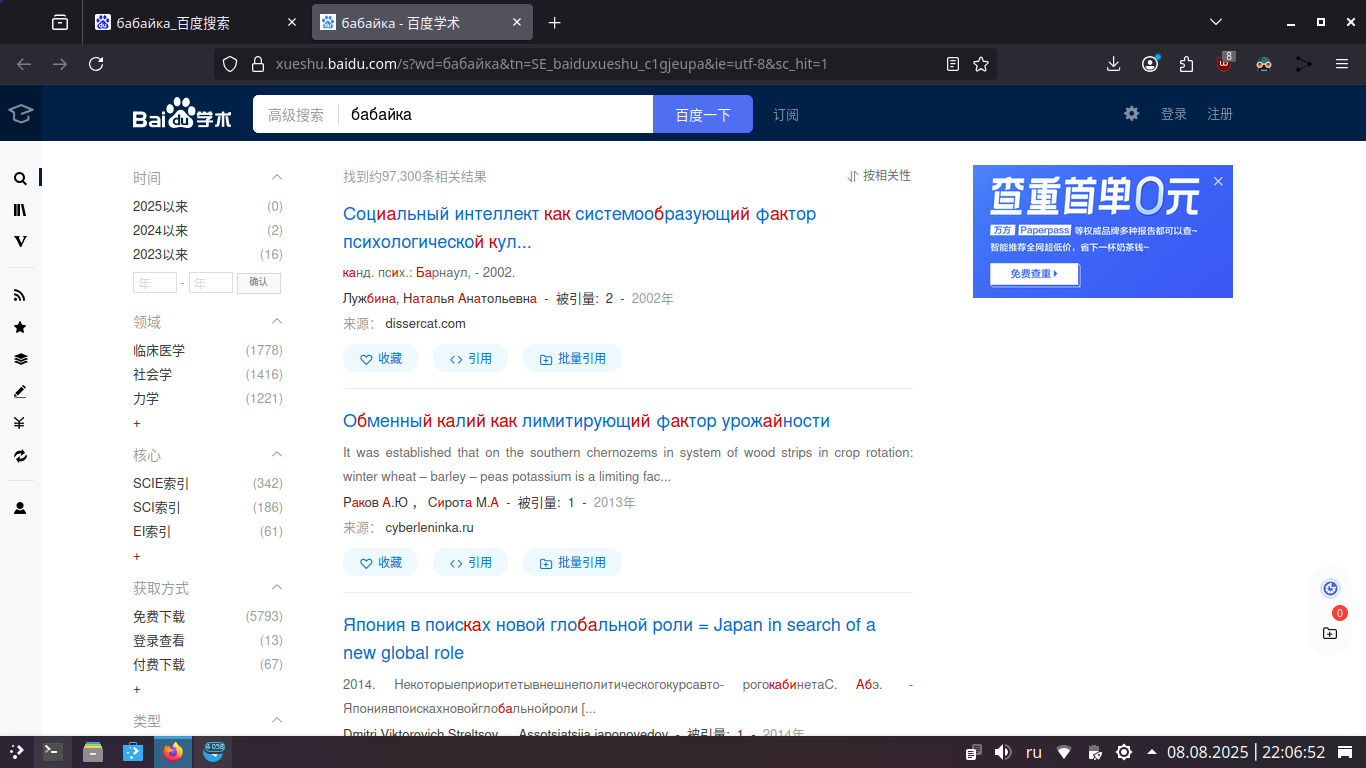1366x768 pixels.
Task: Click the circular arrows icon in the sidebar
Action: tap(20, 456)
